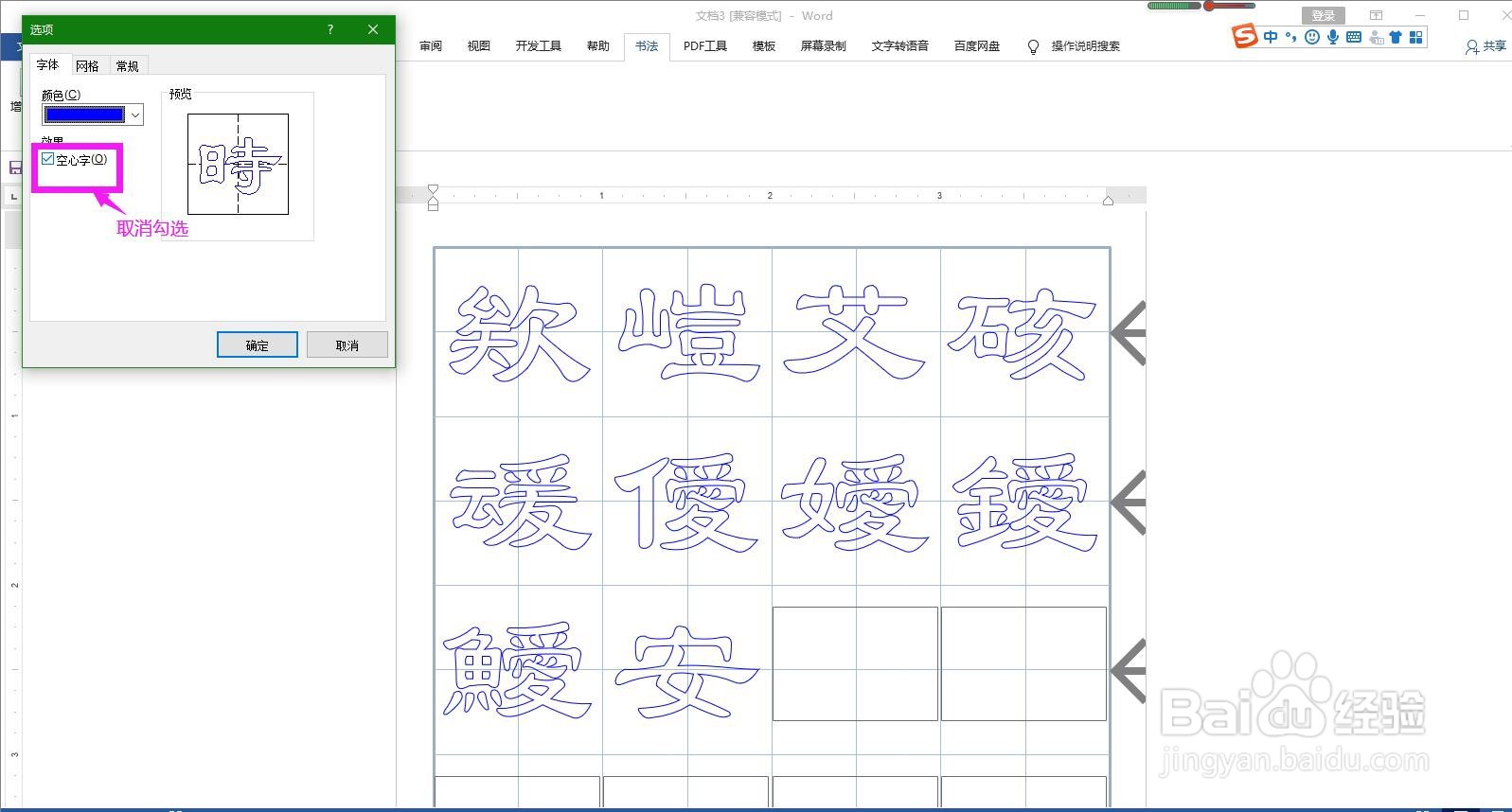Click the green level meter bar at top
The image size is (1512, 812).
(1174, 6)
